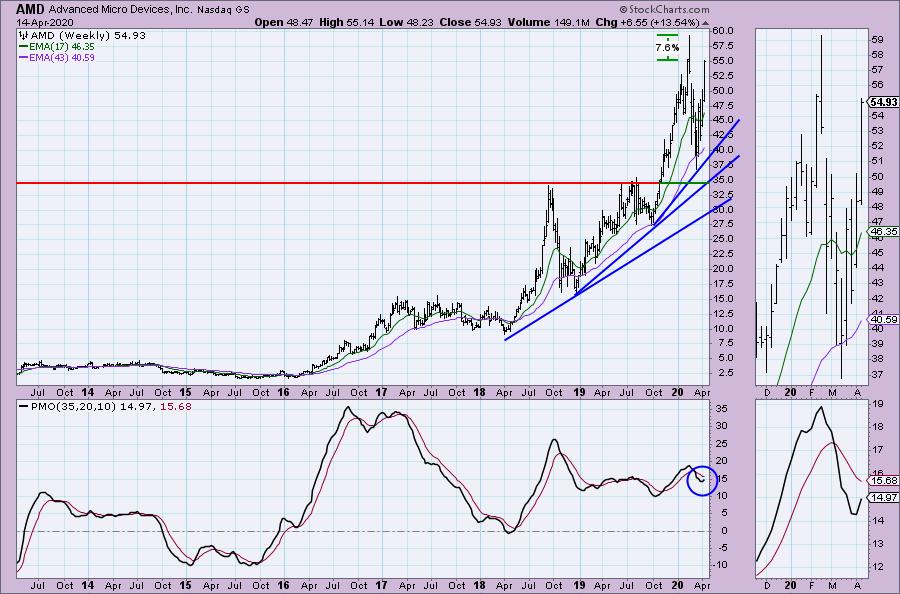Click the 59 label on zoom panel scale
900x594 pixels.
(878, 40)
